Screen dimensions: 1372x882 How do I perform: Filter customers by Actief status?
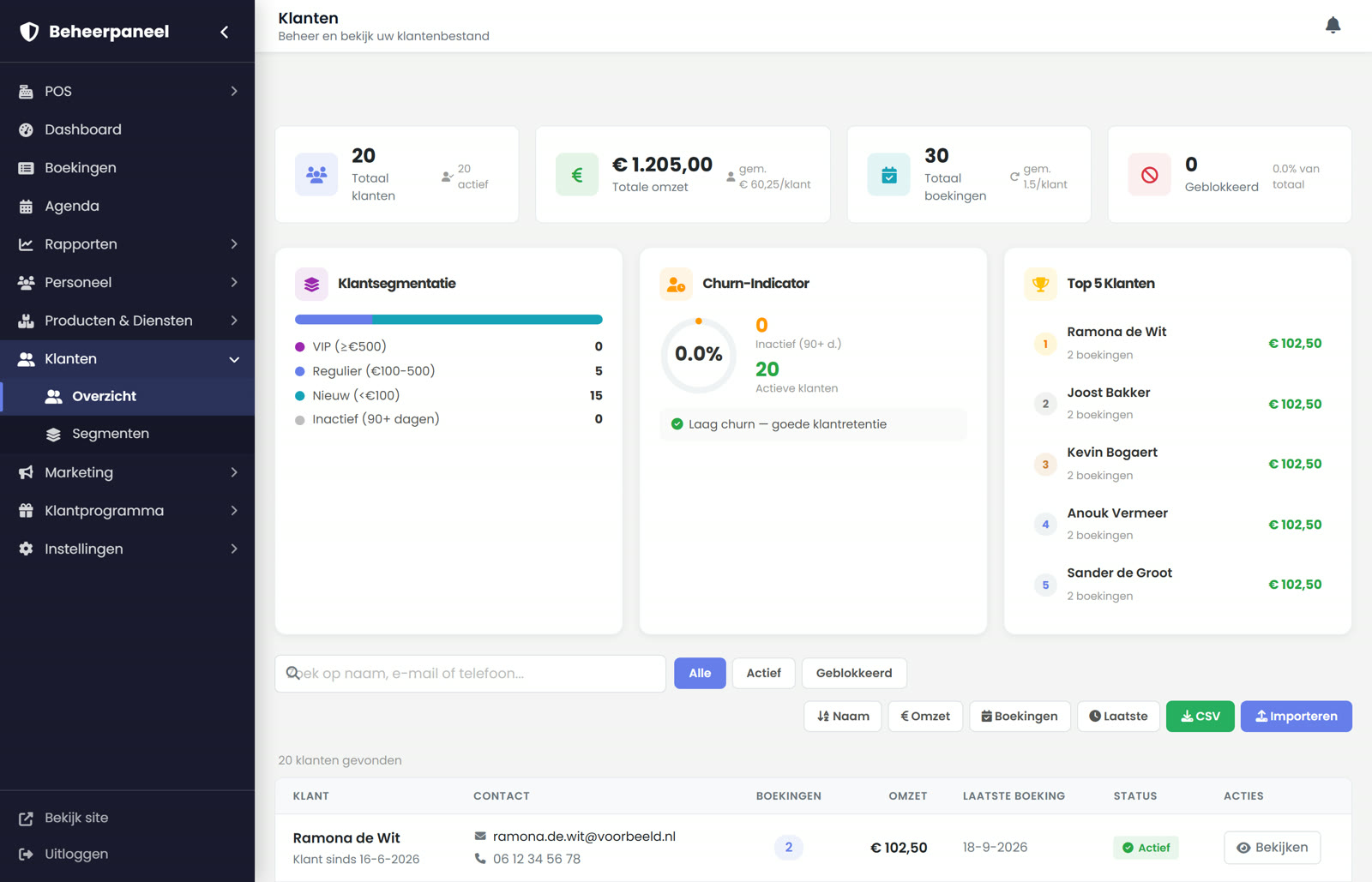(763, 673)
